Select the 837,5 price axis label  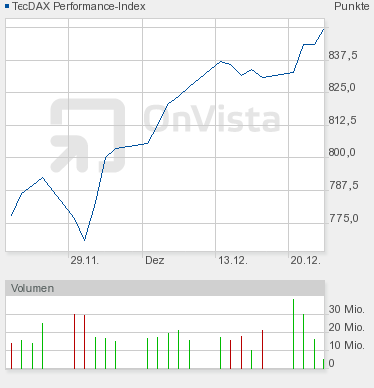tap(343, 55)
